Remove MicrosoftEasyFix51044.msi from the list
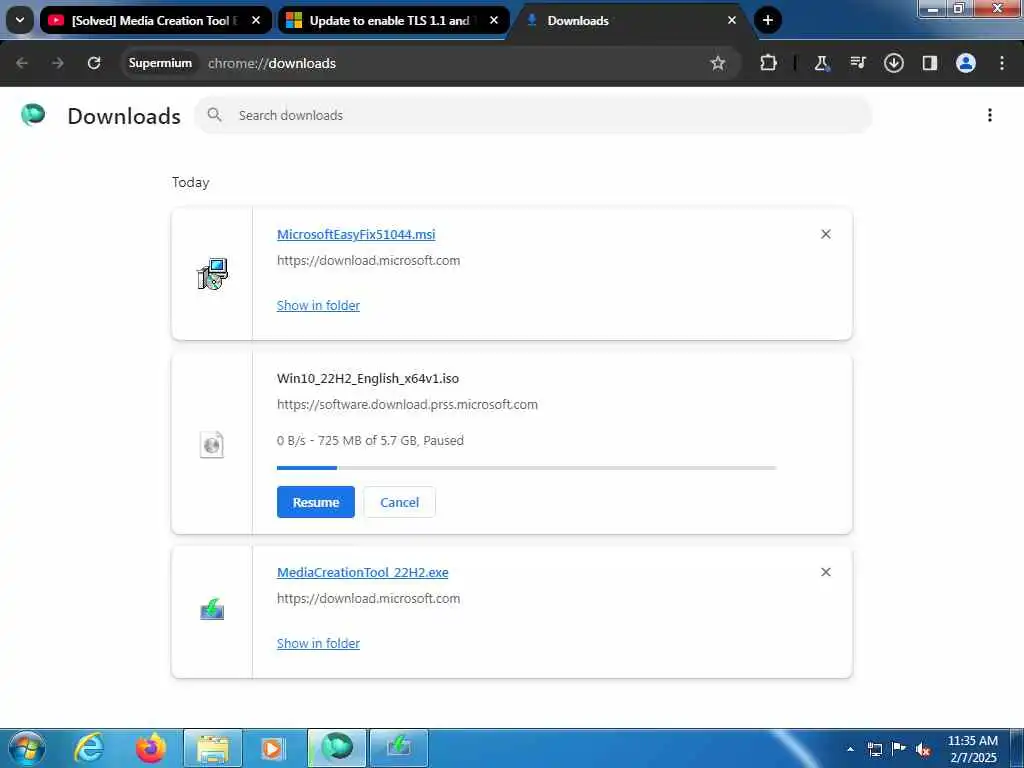 tap(825, 234)
